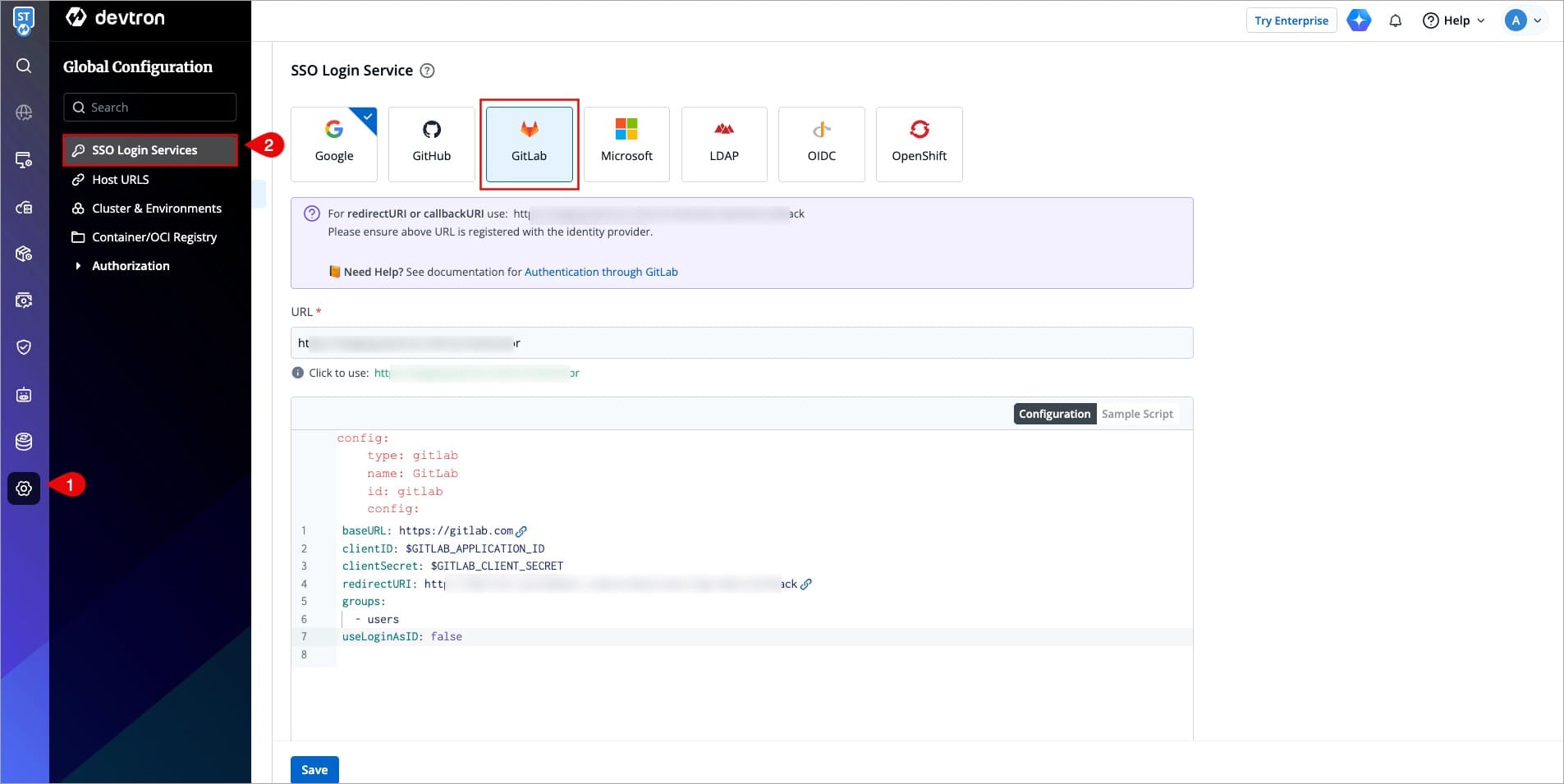Select GitHub SSO provider tile
This screenshot has height=784, width=1564.
(x=431, y=144)
